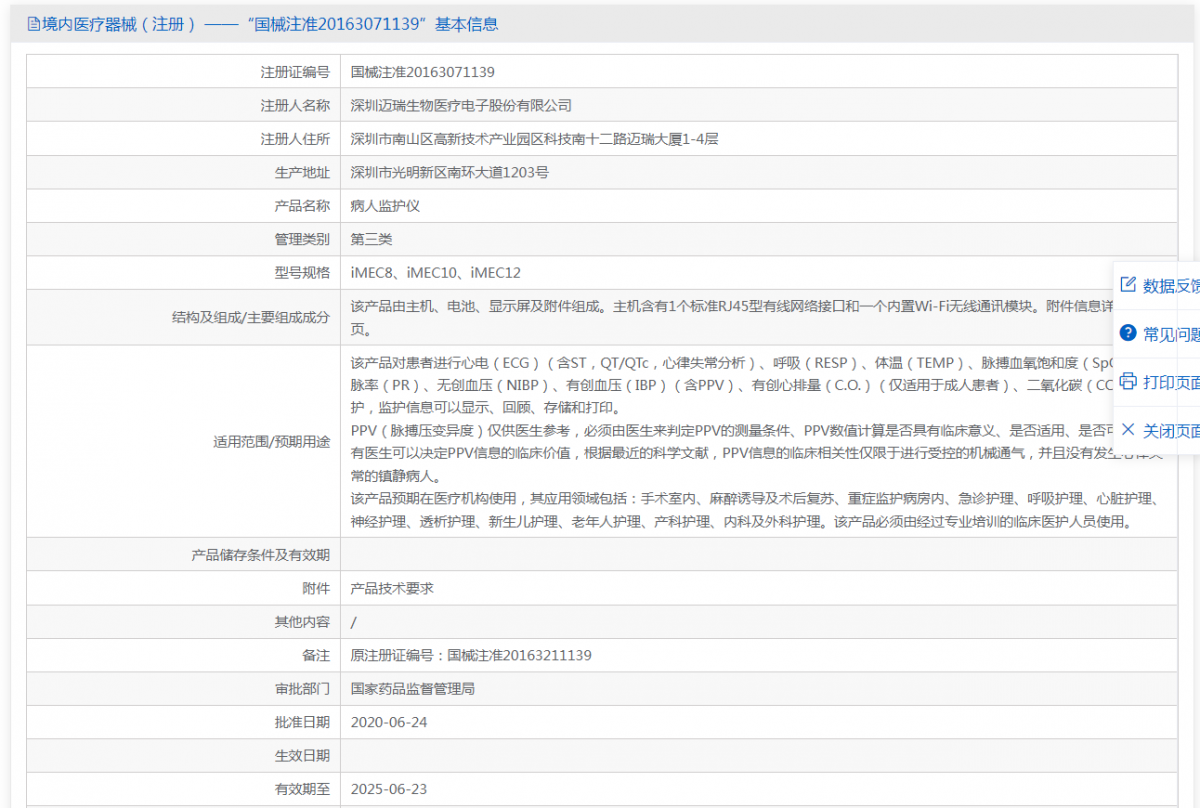Click the 其他内容 label cell

(183, 622)
